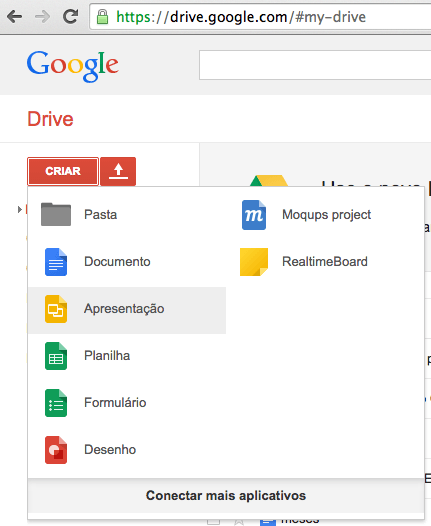Reload the page with refresh icon
Screen dimensions: 431x526
pyautogui.click(x=70, y=16)
